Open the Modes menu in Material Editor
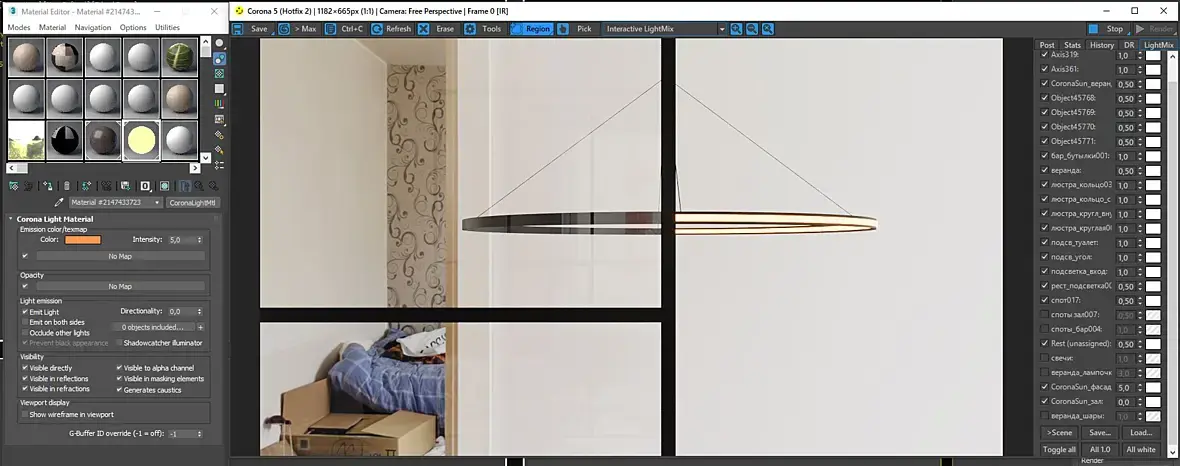Screen dimensions: 1180x466 19,27
